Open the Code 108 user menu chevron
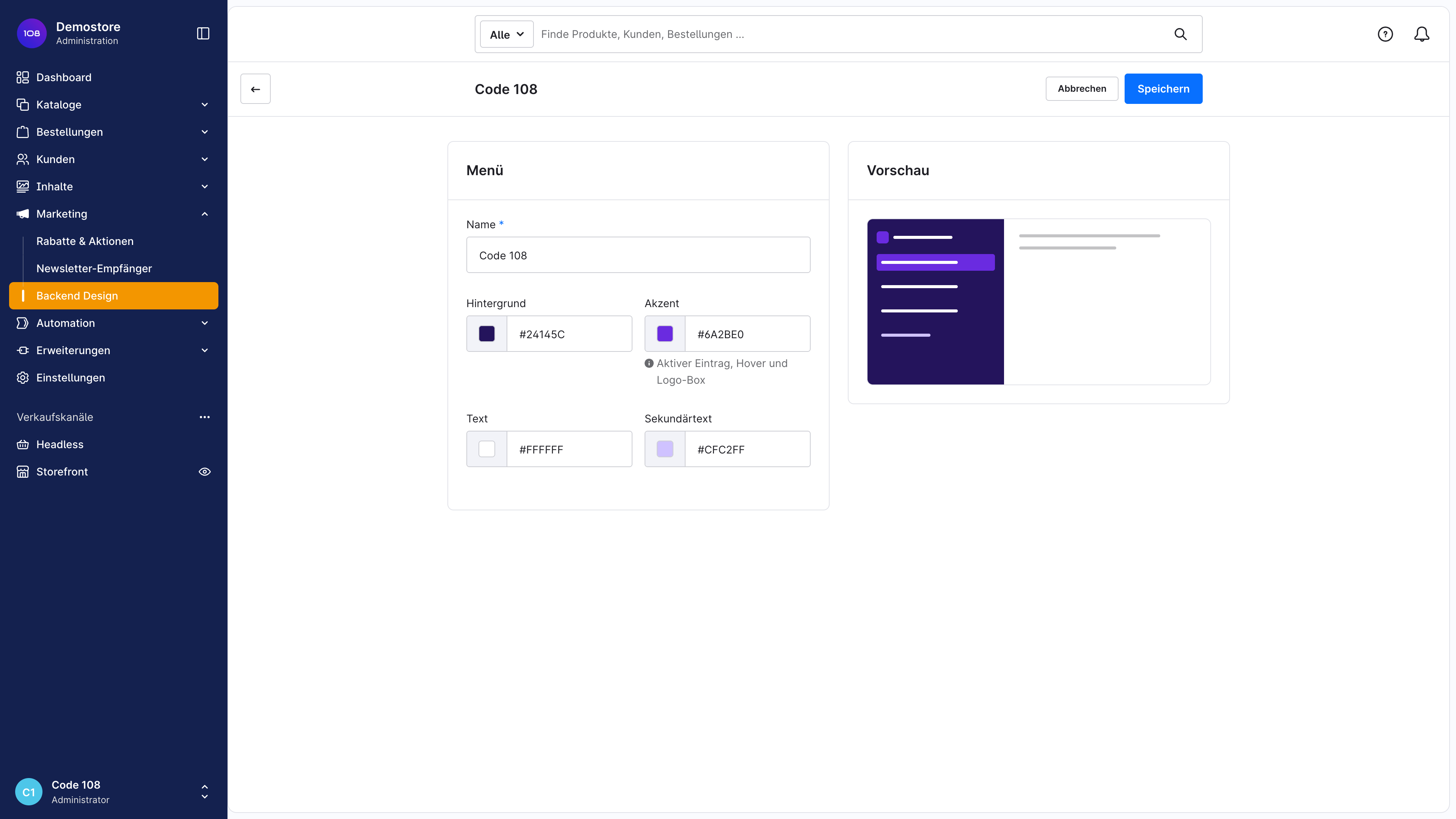This screenshot has height=819, width=1456. (x=205, y=791)
